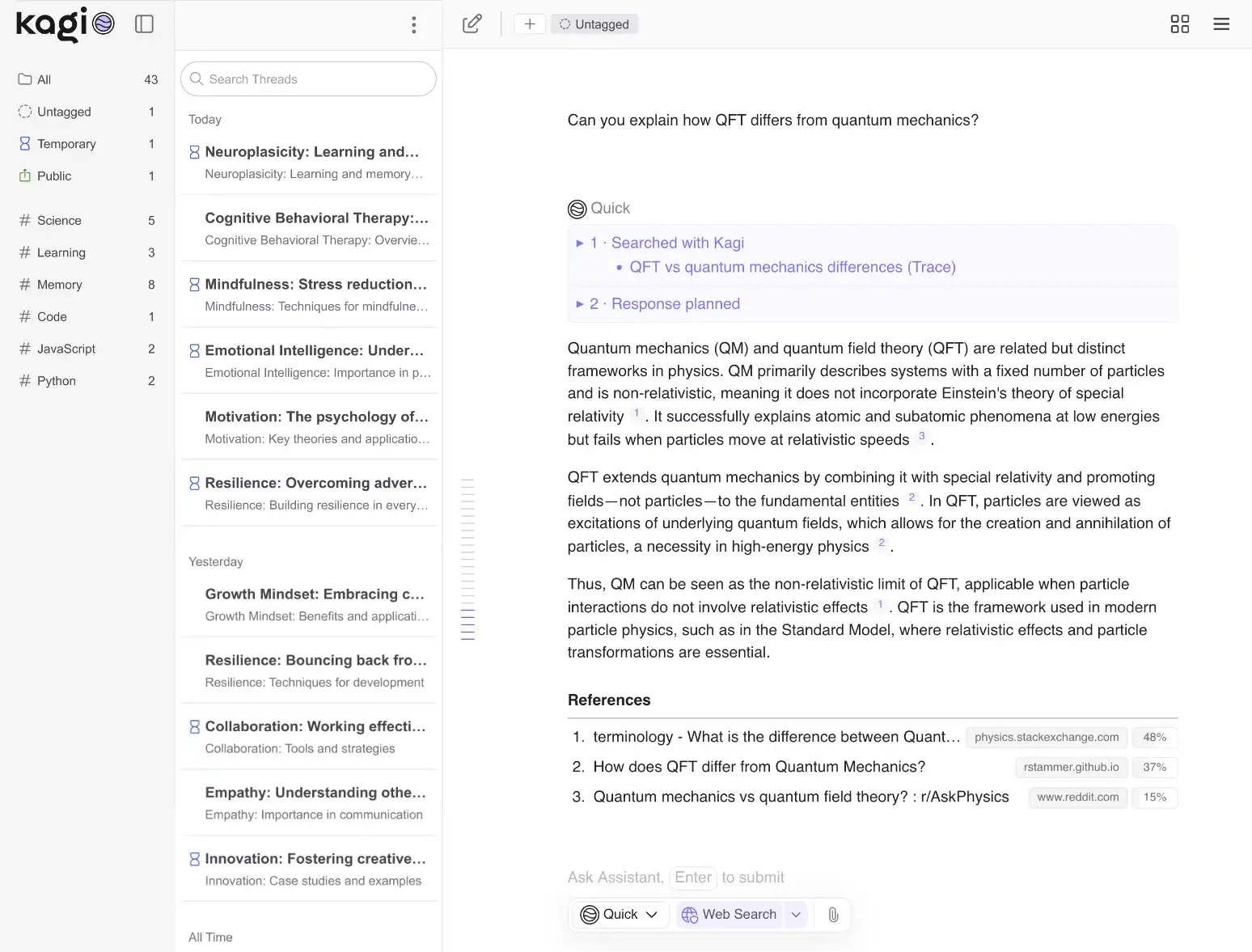The height and width of the screenshot is (952, 1252).
Task: Click the paperclip attach file icon
Action: (x=833, y=915)
